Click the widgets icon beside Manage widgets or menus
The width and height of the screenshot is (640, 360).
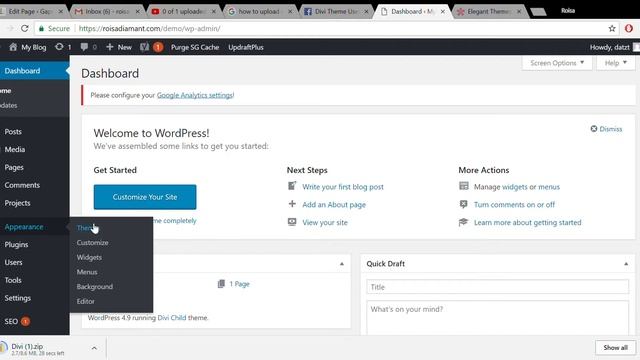(x=464, y=186)
